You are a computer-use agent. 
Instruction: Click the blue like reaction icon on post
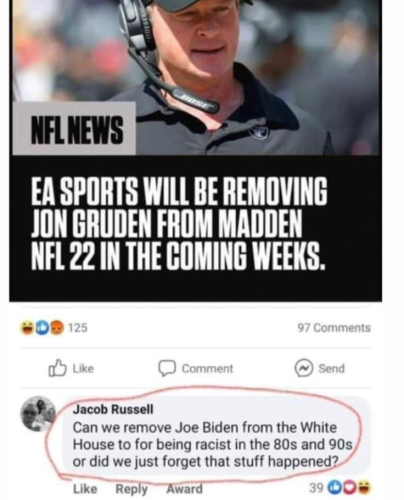click(43, 327)
